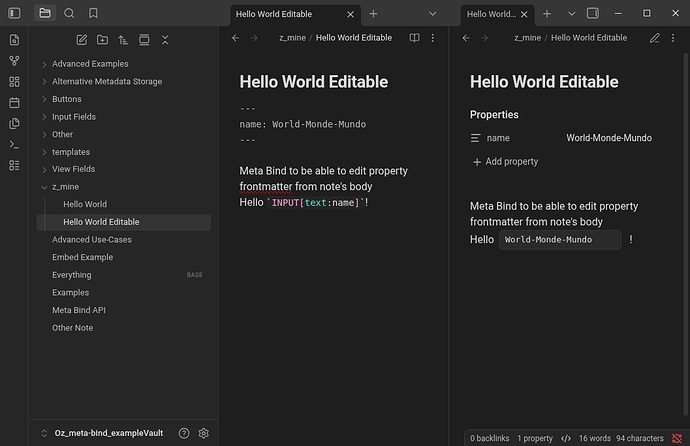
Task: Open the bookmarks icon
Action: (x=93, y=13)
